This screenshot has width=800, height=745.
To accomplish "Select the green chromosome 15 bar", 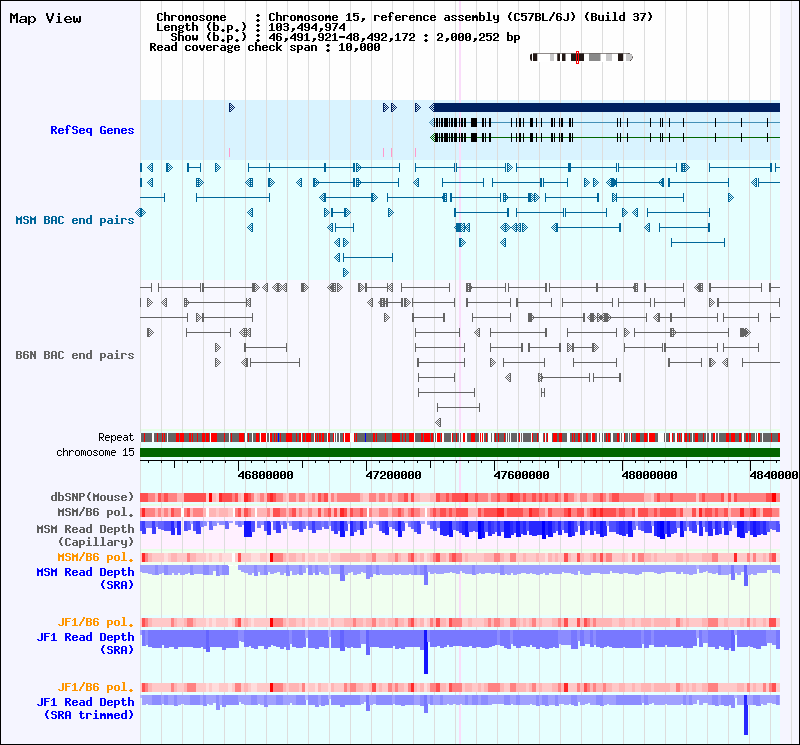I will [460, 453].
